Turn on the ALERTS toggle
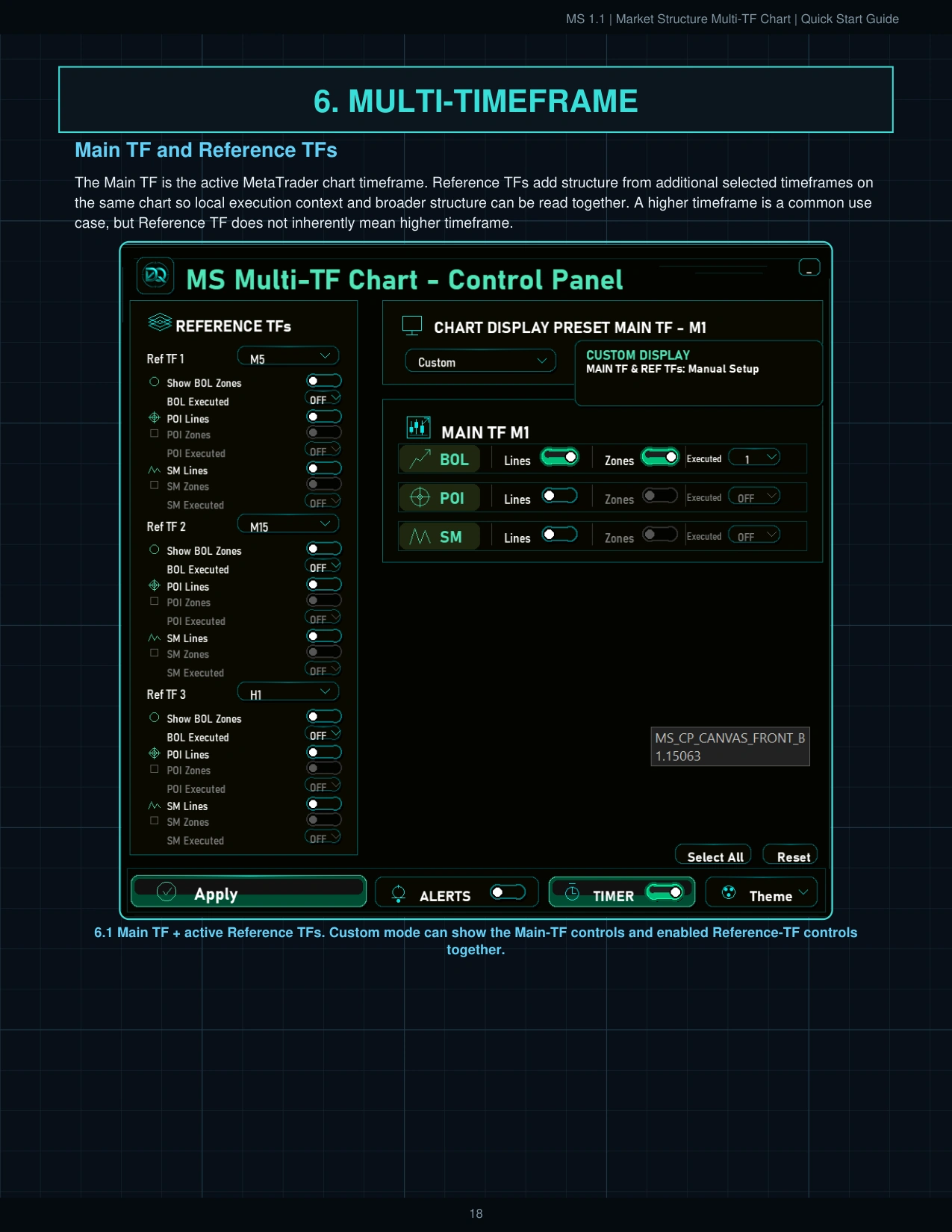 [508, 892]
